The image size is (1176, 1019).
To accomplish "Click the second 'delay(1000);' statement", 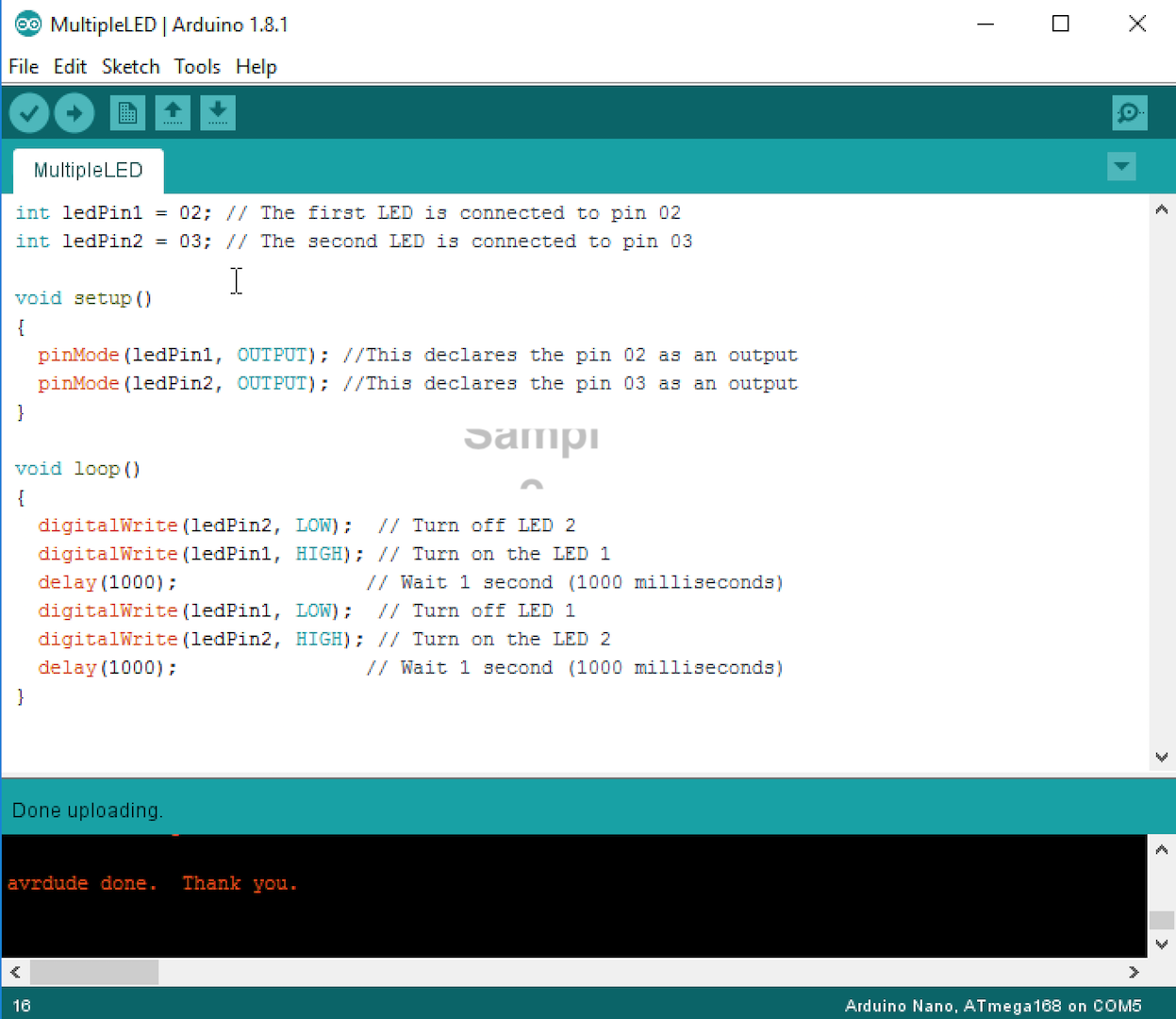I will 108,667.
